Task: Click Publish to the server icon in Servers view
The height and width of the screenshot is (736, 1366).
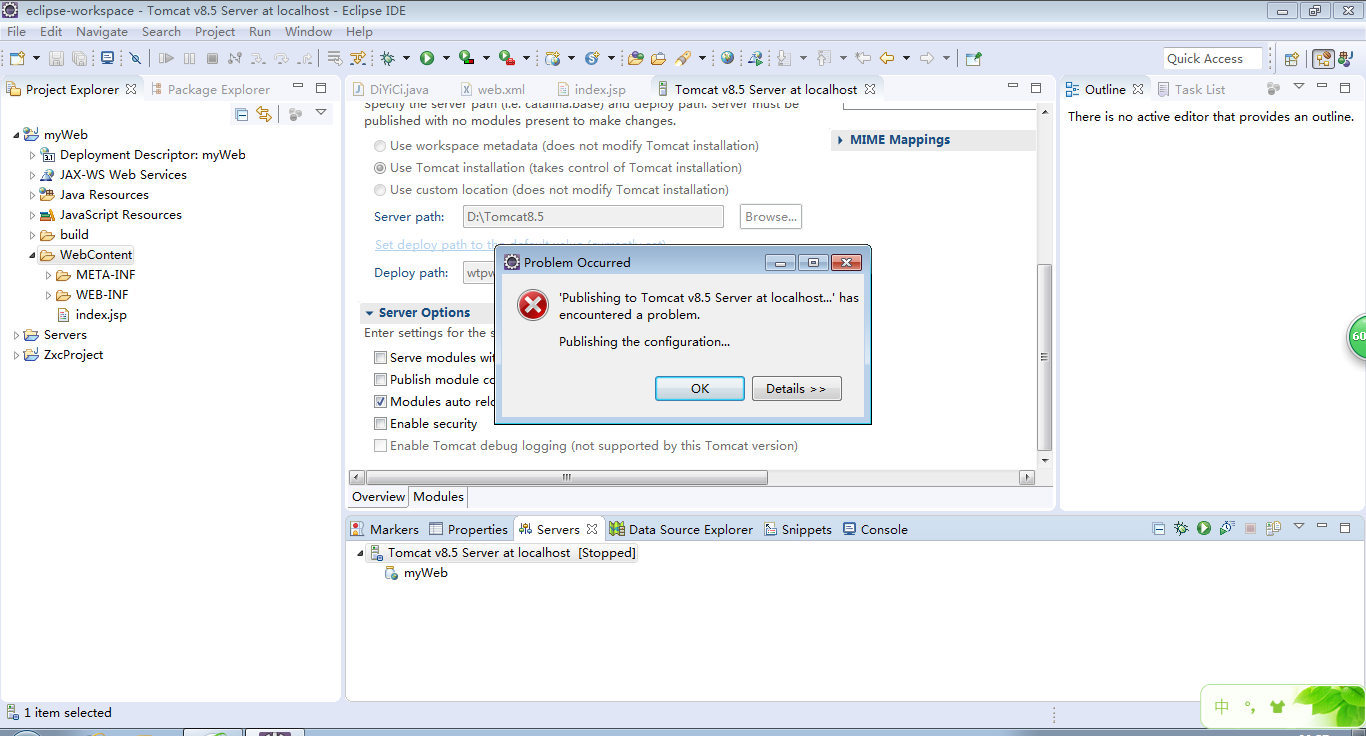Action: (x=1273, y=528)
